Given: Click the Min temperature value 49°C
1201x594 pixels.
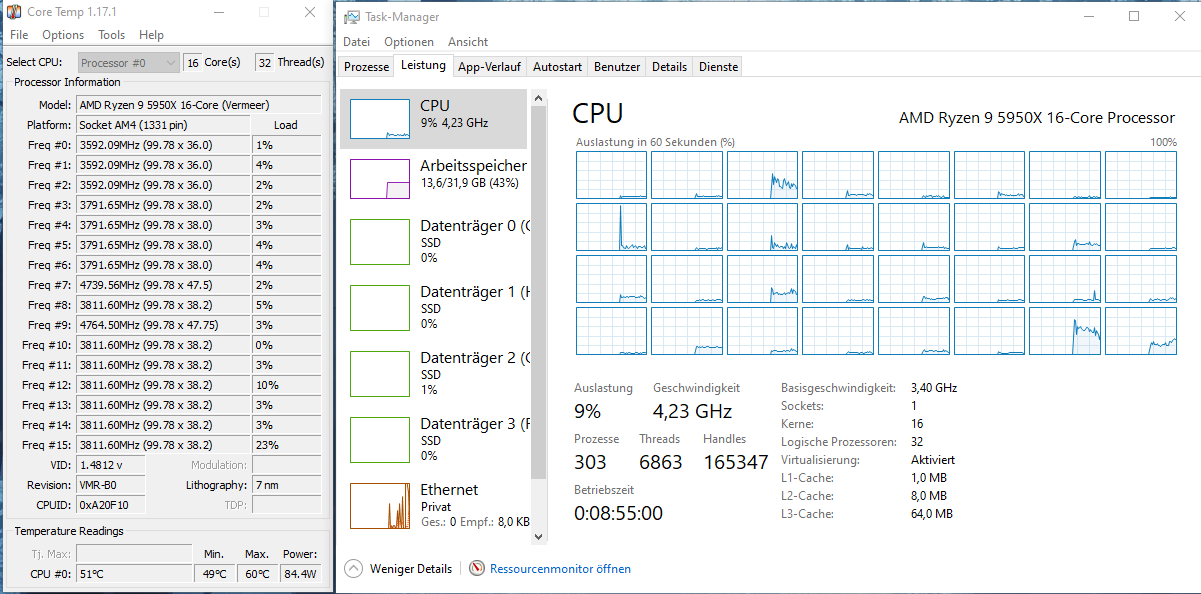Looking at the screenshot, I should pos(214,574).
